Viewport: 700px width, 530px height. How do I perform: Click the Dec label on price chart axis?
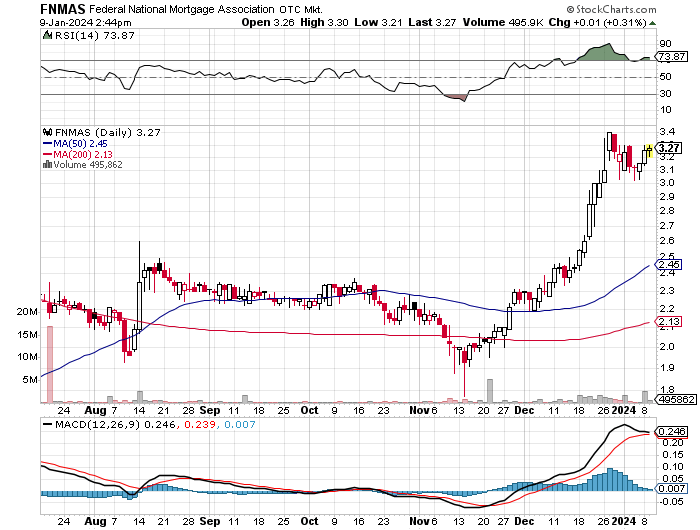(524, 410)
